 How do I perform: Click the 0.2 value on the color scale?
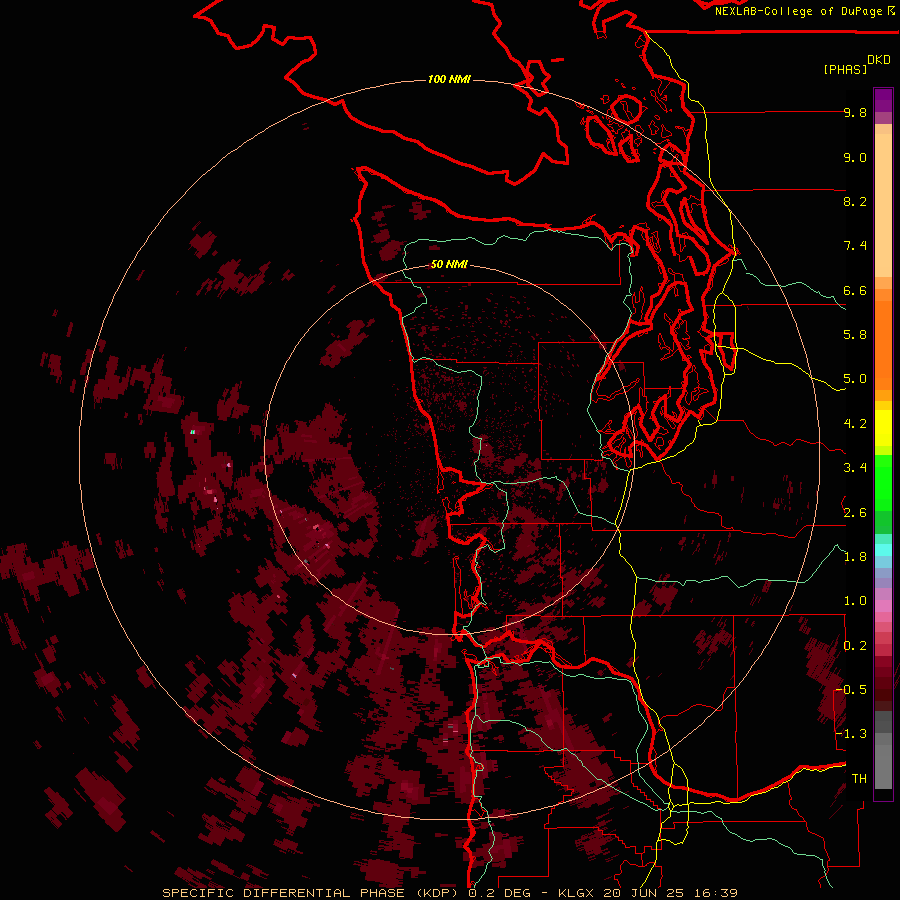tap(855, 646)
